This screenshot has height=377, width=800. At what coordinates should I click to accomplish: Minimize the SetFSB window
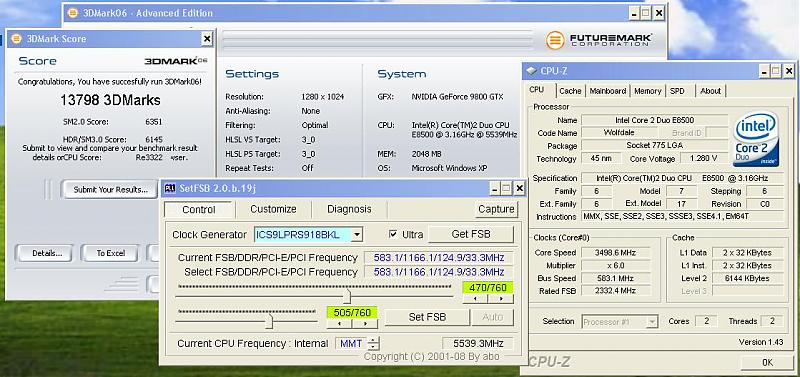(494, 189)
